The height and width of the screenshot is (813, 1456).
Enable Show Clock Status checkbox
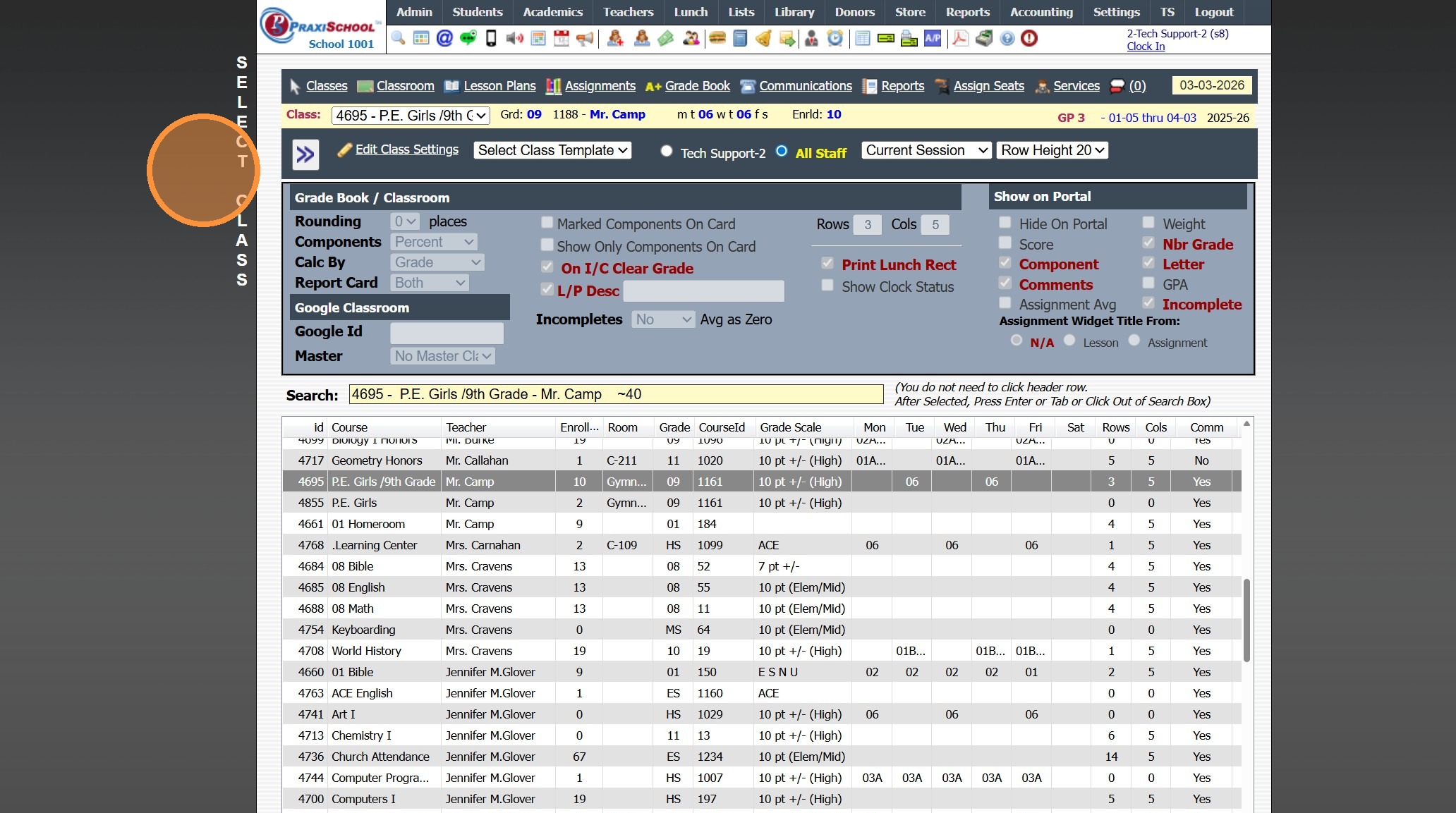click(827, 286)
